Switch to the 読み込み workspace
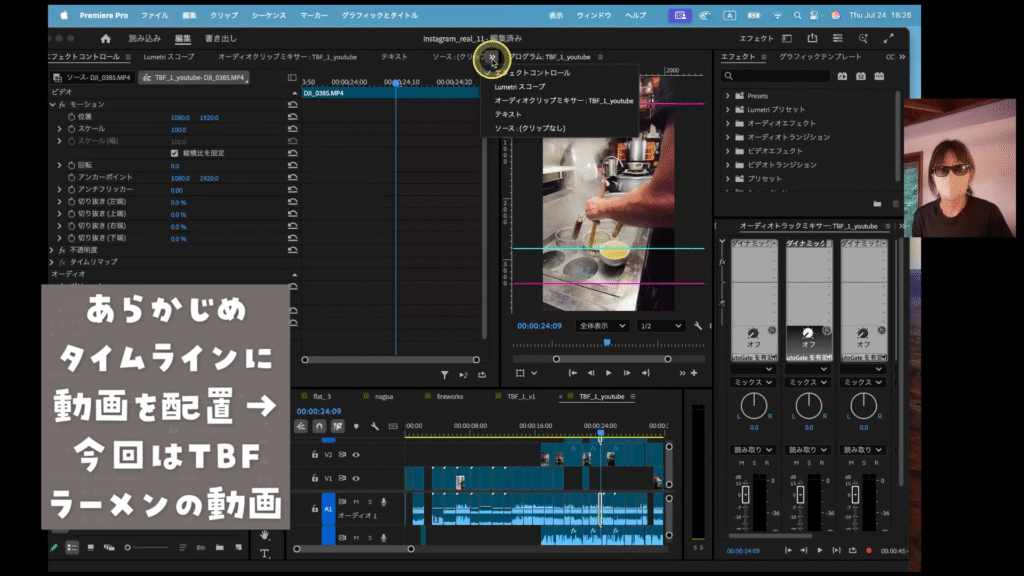 click(144, 39)
